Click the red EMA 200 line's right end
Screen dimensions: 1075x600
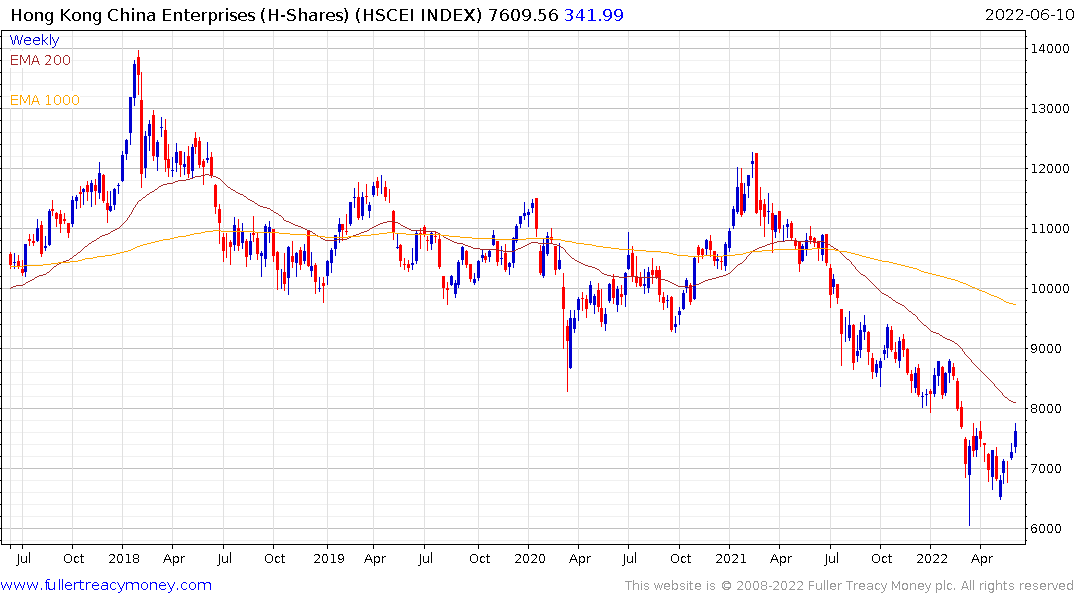(x=1014, y=403)
